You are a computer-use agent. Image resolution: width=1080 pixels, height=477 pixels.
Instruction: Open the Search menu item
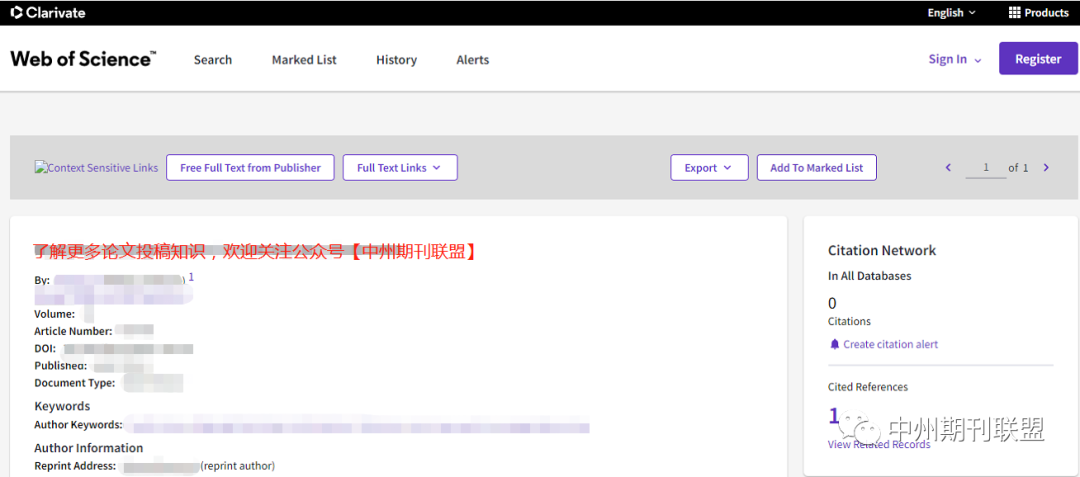213,60
